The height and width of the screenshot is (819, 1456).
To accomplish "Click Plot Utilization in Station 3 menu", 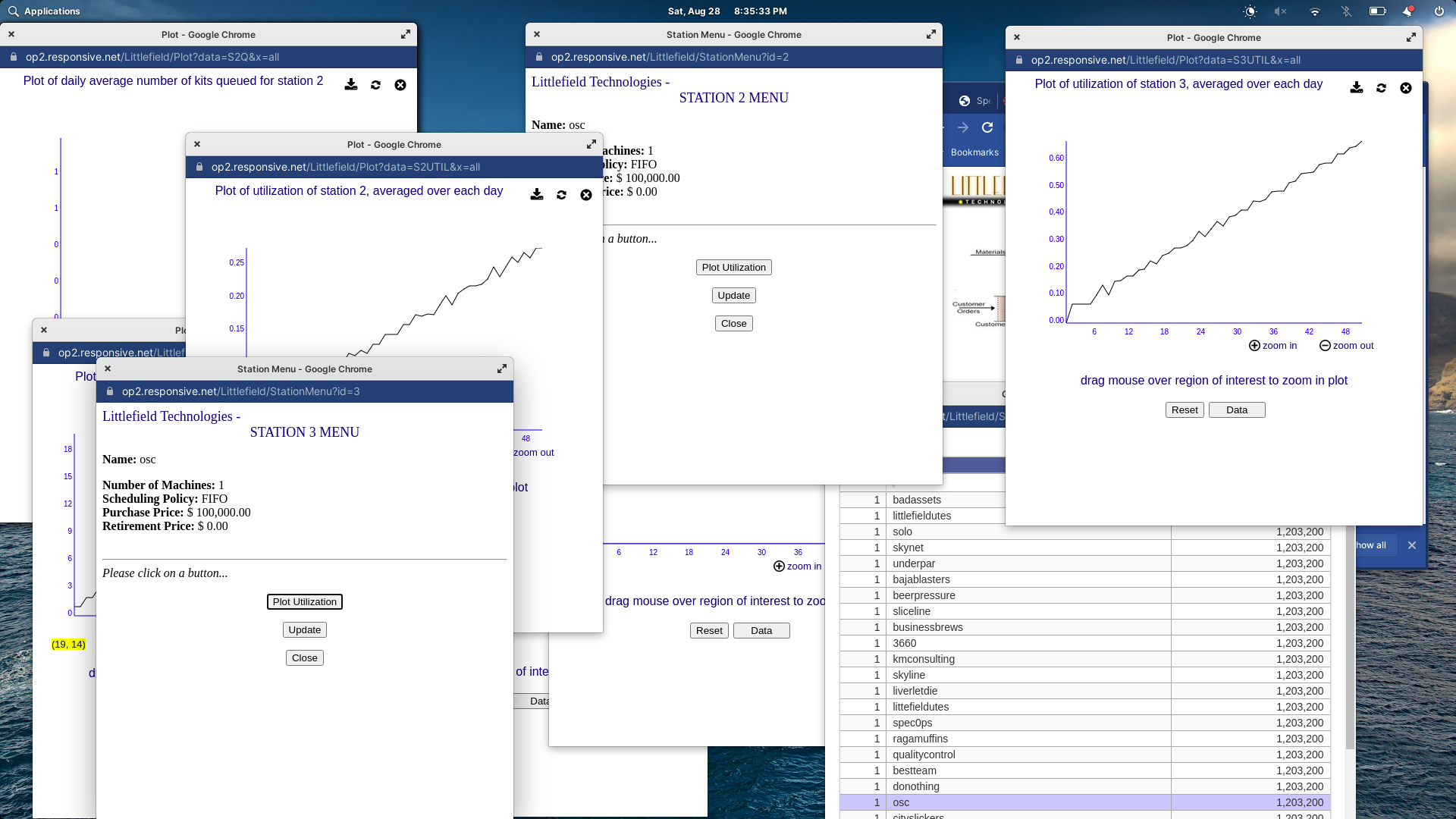I will click(x=304, y=602).
